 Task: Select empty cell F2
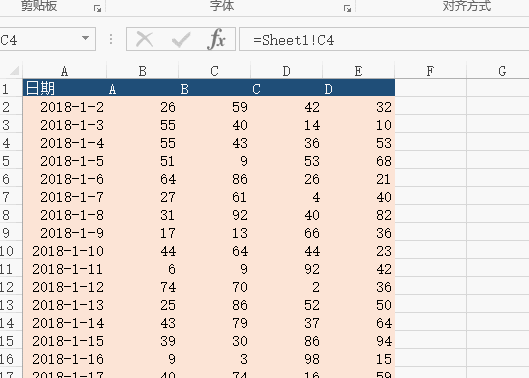[430, 107]
